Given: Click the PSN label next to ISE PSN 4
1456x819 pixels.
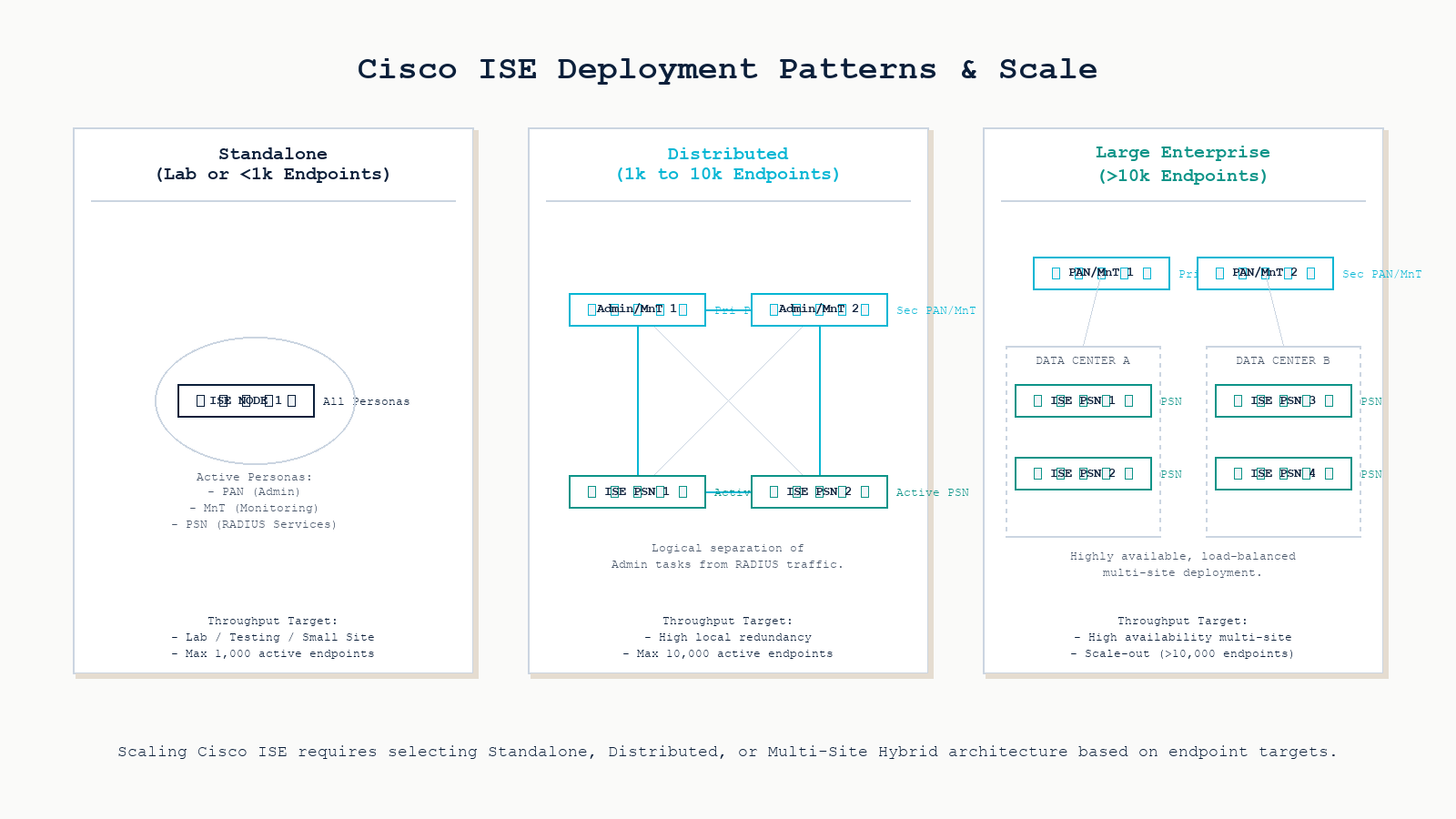Looking at the screenshot, I should pos(1371,474).
